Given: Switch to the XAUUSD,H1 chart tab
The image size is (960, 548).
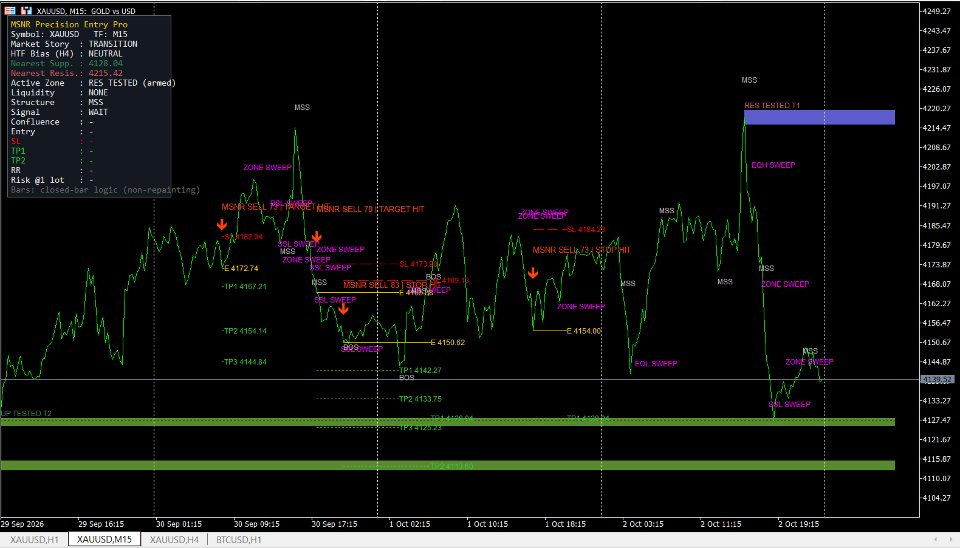Looking at the screenshot, I should [34, 539].
